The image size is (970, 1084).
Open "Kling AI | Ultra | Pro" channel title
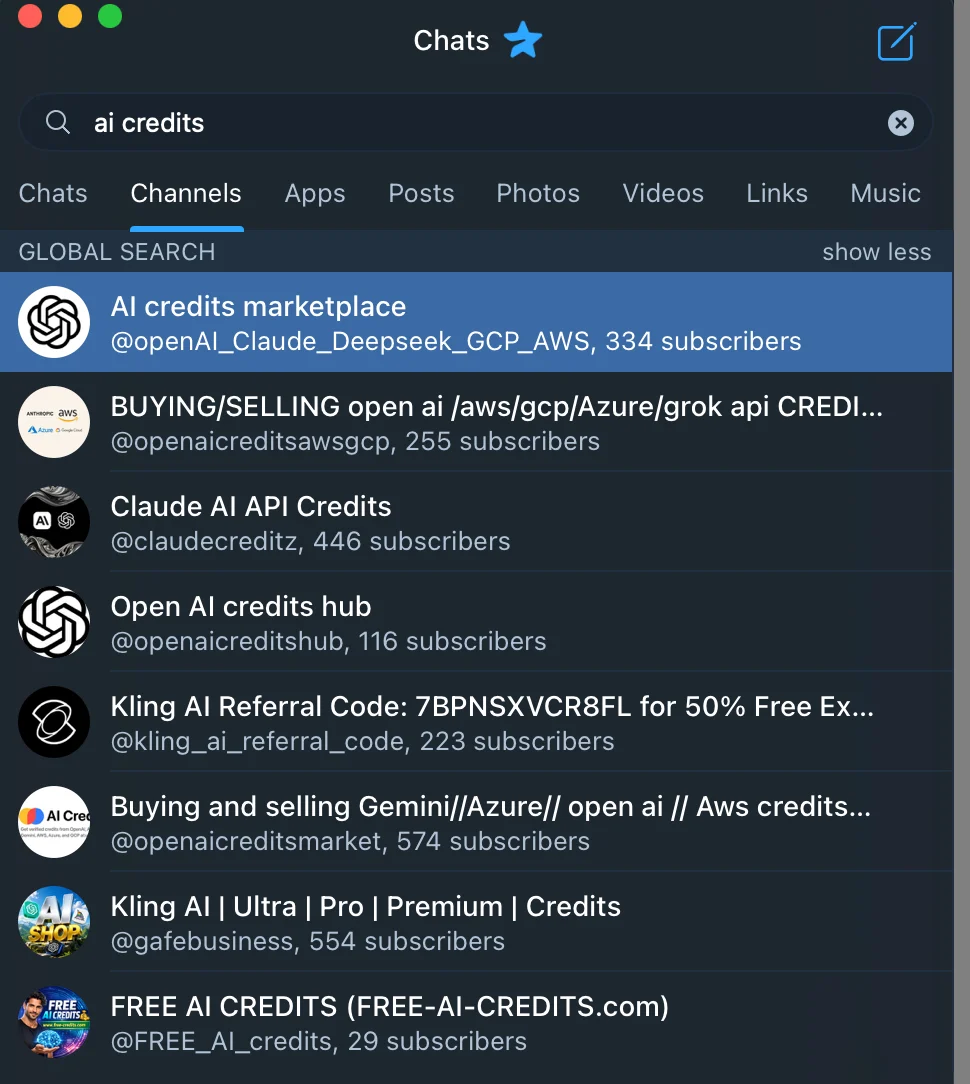click(x=366, y=906)
